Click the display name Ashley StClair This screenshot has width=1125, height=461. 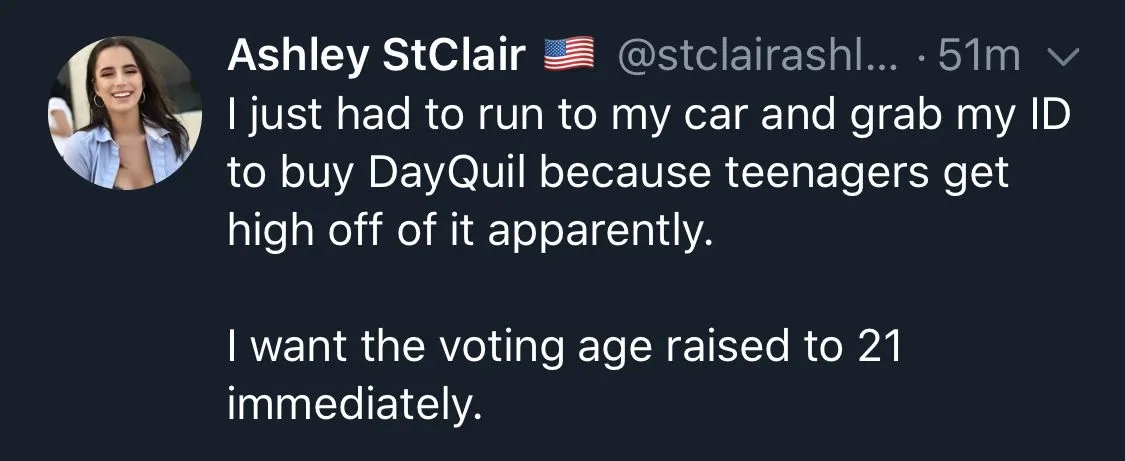(x=377, y=57)
